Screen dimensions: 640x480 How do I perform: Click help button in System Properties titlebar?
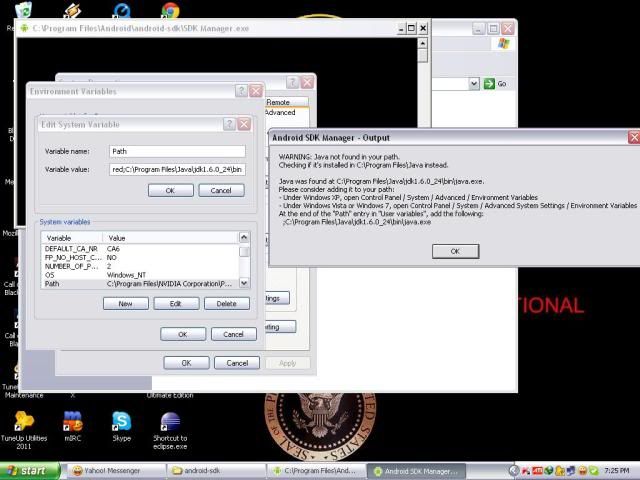pos(292,83)
